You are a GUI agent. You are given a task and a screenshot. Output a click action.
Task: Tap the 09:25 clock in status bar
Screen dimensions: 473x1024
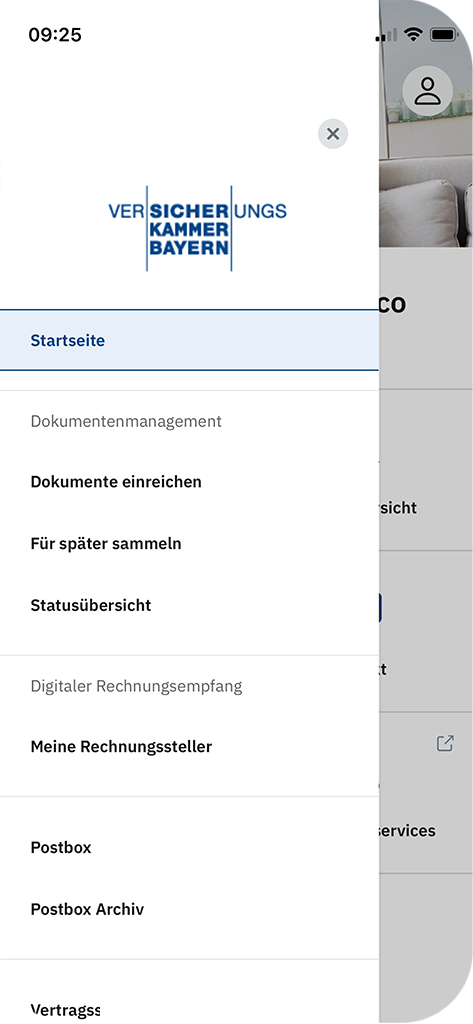[x=55, y=35]
